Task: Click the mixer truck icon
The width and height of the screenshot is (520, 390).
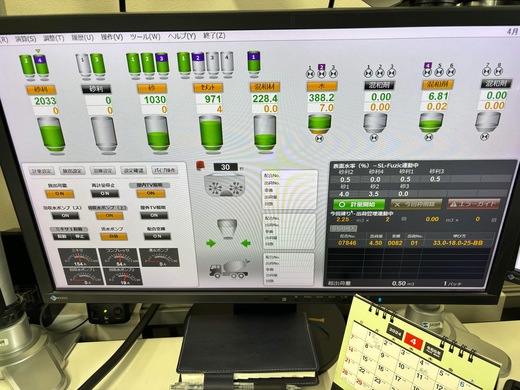Action: 229,269
